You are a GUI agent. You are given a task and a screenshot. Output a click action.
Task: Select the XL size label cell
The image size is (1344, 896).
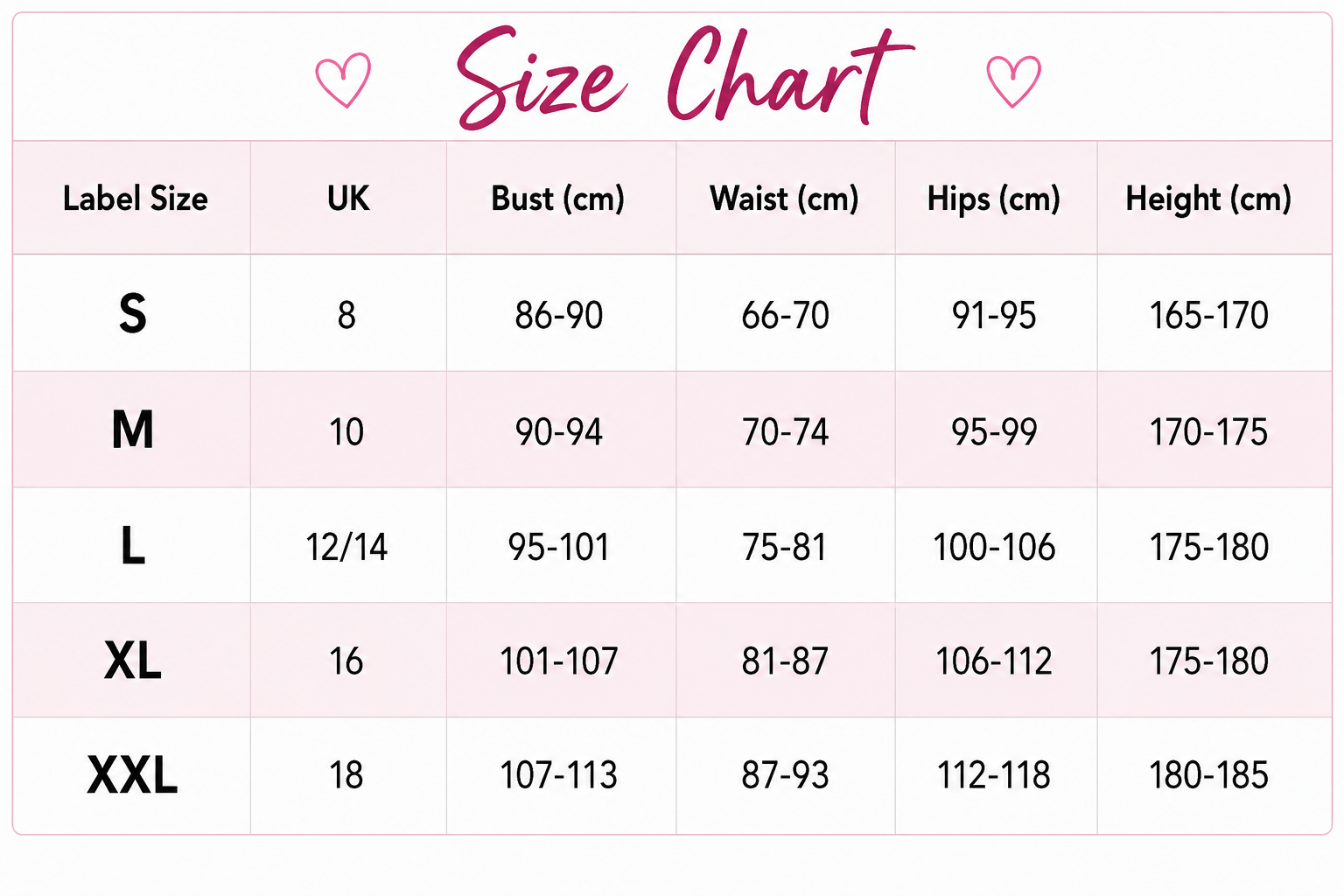click(x=132, y=660)
